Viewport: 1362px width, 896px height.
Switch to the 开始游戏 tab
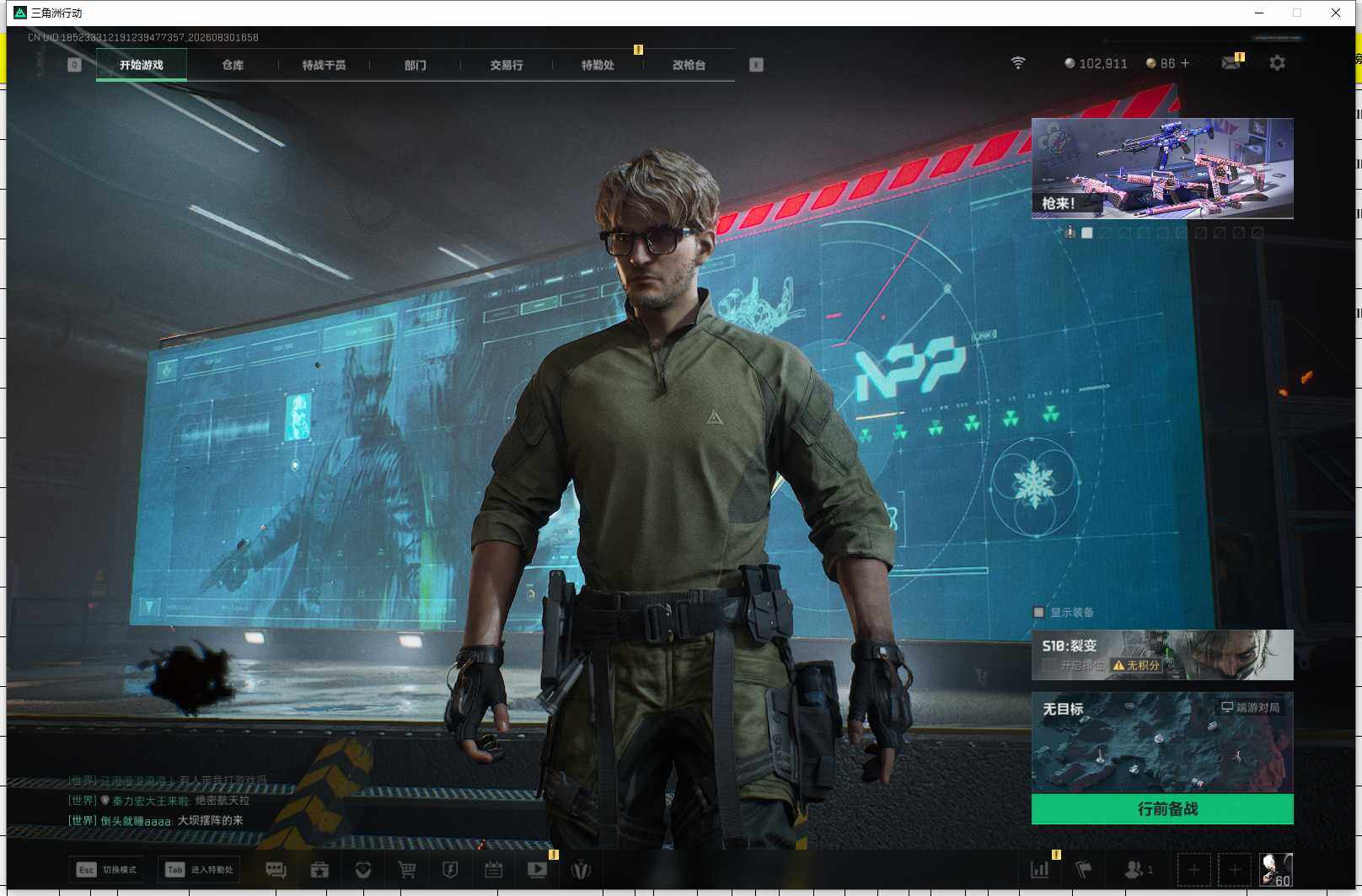[142, 65]
